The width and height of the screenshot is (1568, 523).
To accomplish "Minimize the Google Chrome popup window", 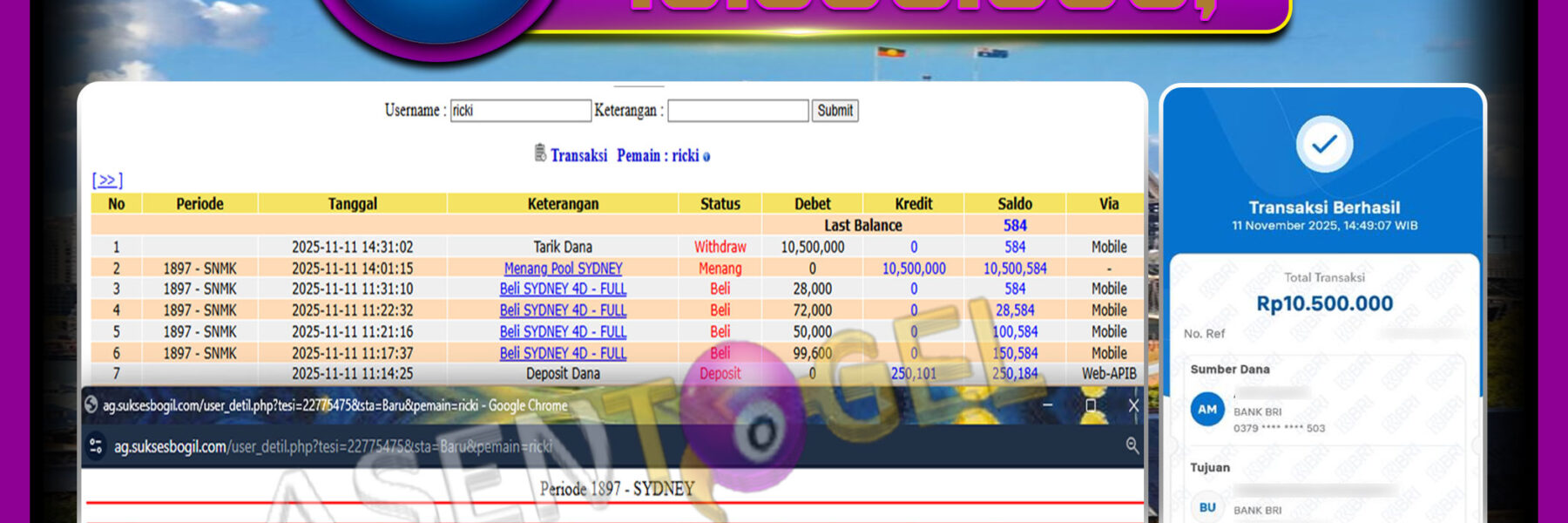I will pyautogui.click(x=1047, y=405).
